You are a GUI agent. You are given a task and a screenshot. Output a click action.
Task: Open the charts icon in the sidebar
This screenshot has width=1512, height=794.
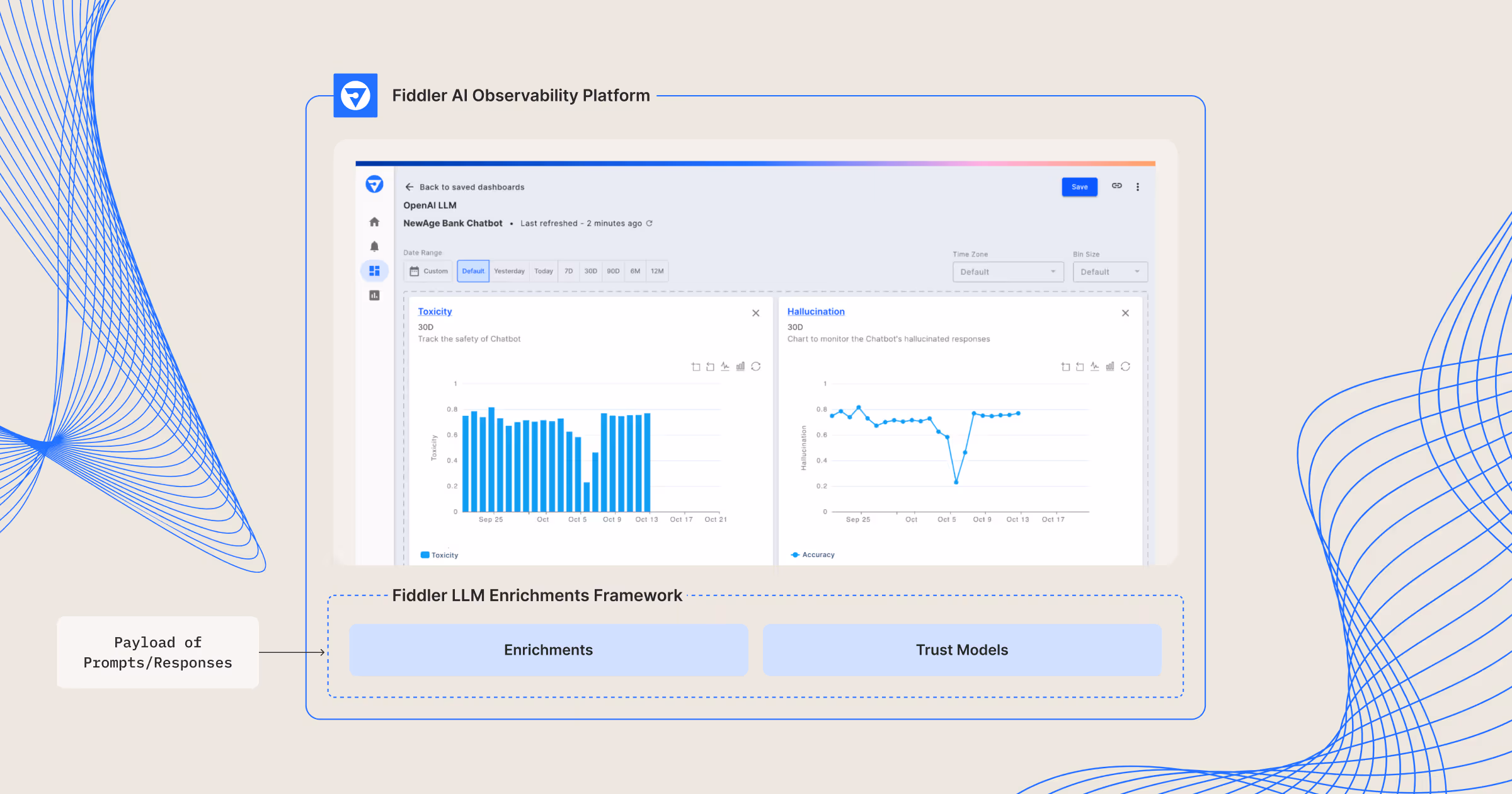374,296
